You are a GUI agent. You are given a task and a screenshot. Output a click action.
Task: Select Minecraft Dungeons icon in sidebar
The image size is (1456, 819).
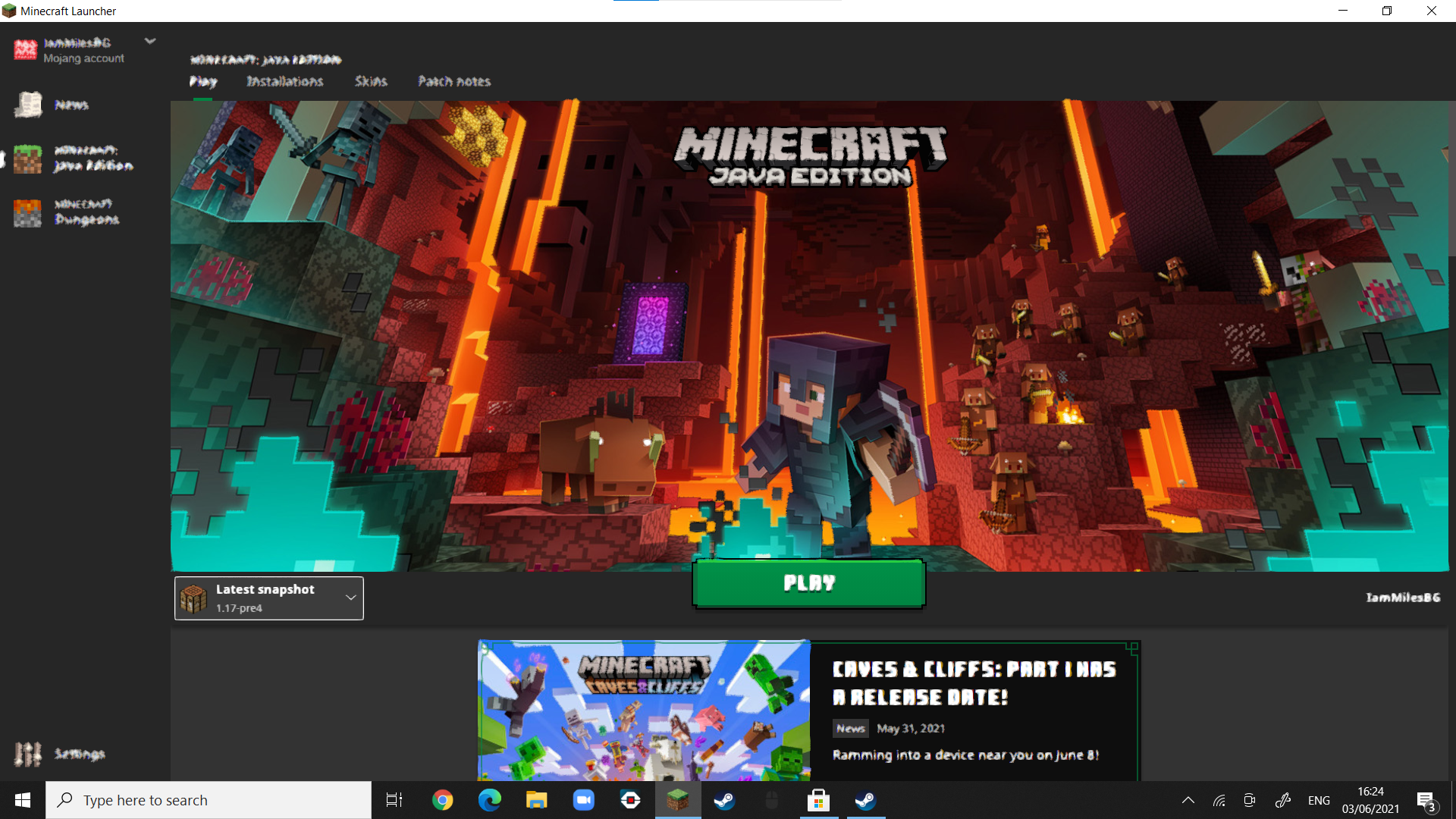click(x=28, y=212)
